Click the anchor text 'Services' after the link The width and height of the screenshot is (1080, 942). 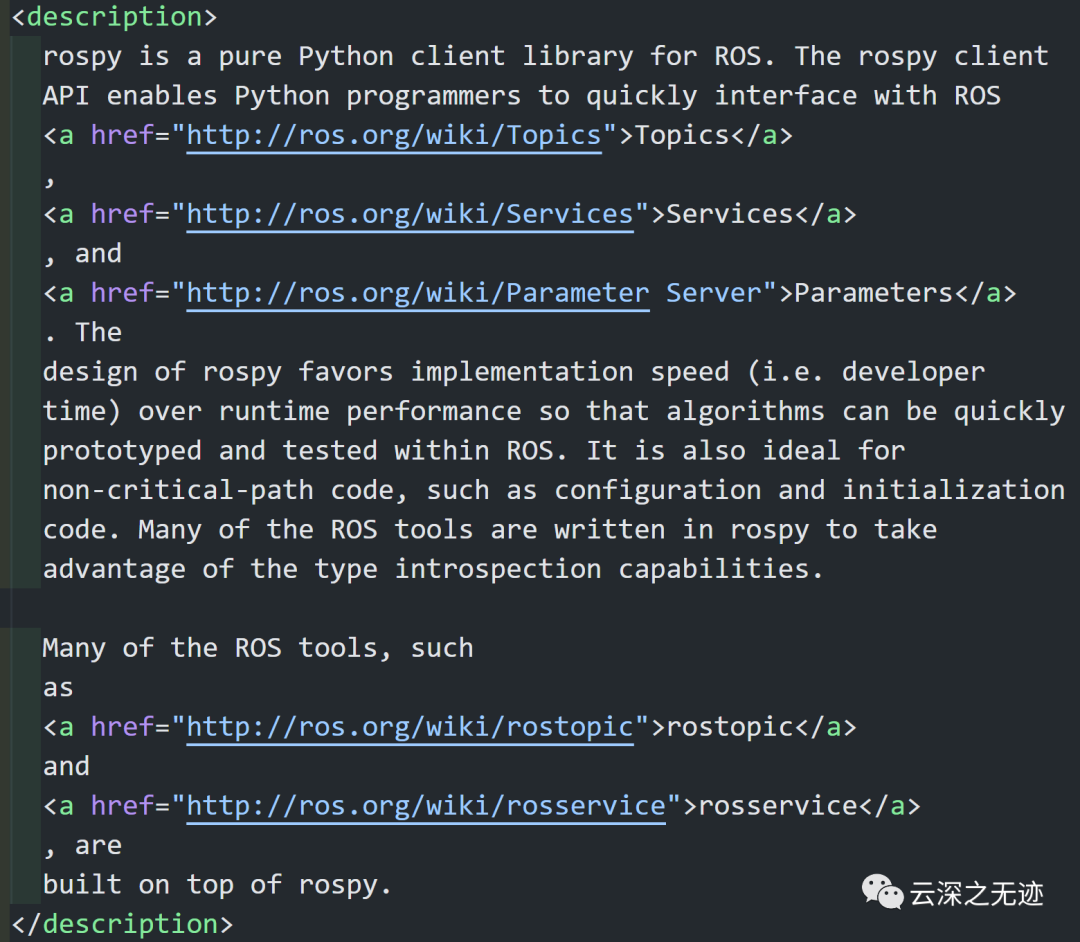[x=729, y=214]
